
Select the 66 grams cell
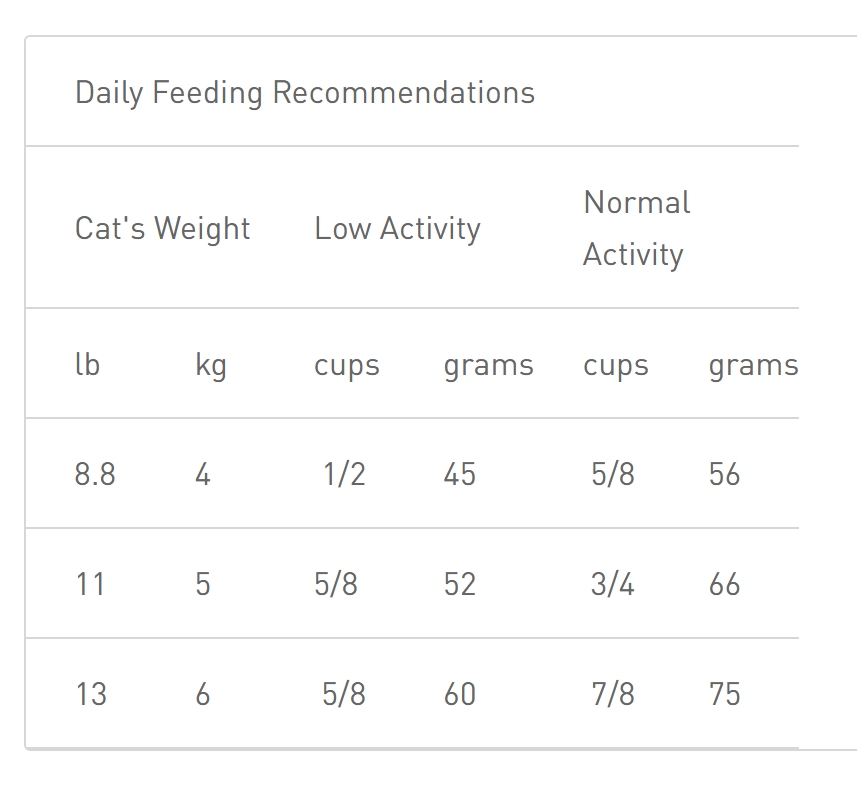(724, 584)
